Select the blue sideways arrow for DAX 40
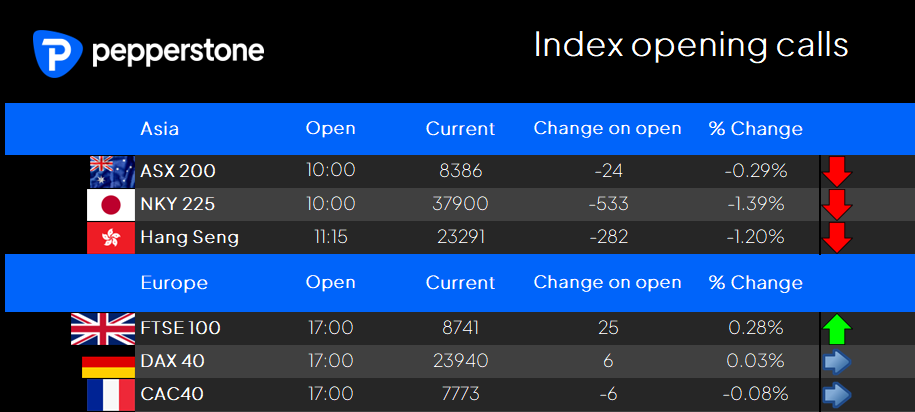This screenshot has height=412, width=915. pos(837,362)
